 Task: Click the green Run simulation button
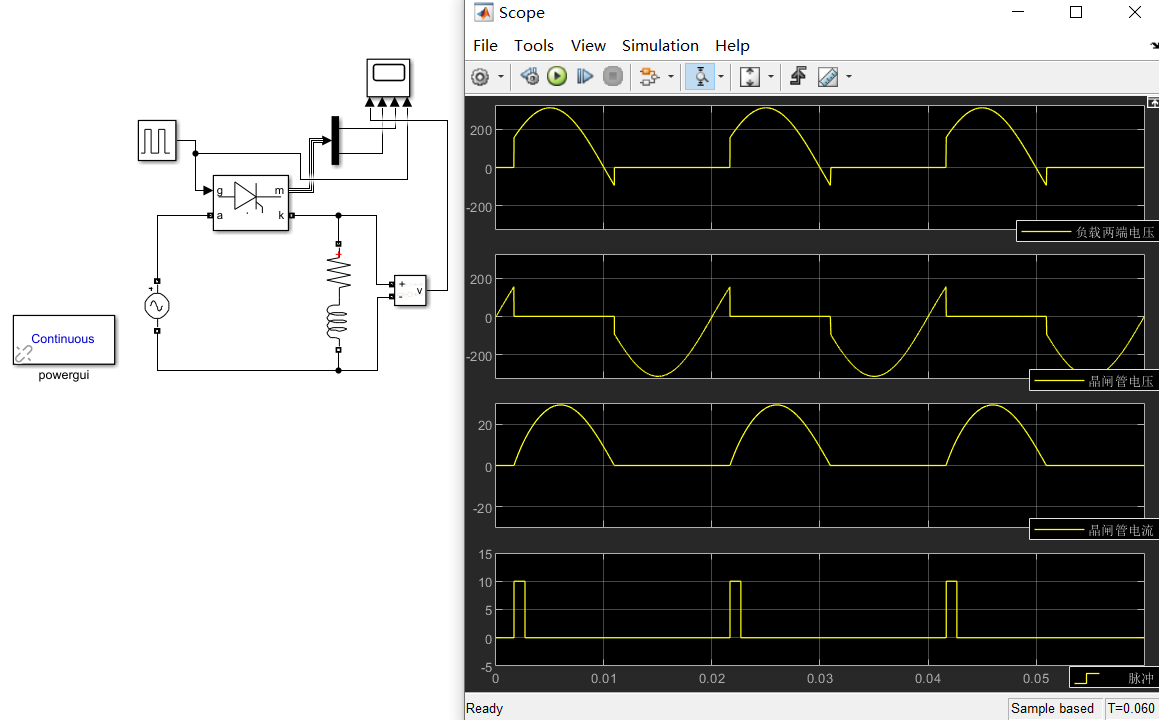tap(557, 77)
